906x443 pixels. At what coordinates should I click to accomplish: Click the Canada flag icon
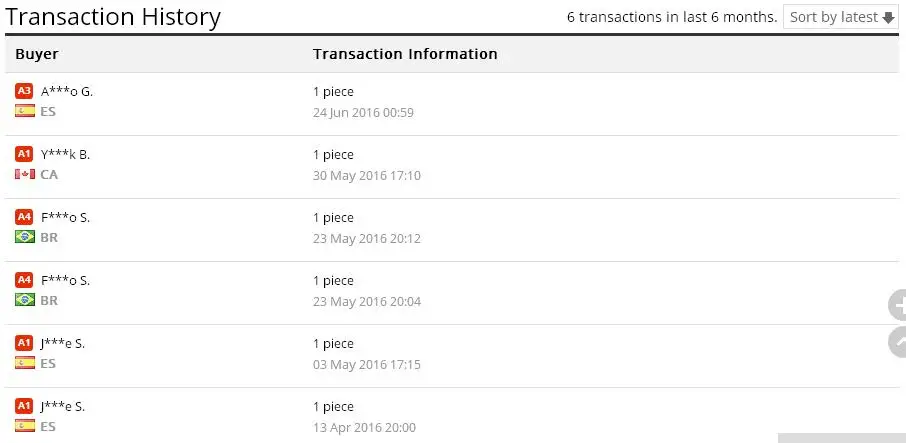click(x=25, y=174)
